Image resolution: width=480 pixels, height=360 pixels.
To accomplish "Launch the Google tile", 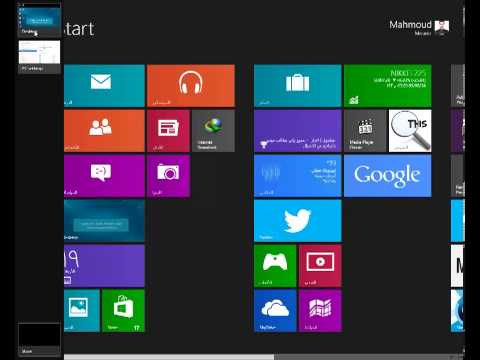I will [x=388, y=176].
